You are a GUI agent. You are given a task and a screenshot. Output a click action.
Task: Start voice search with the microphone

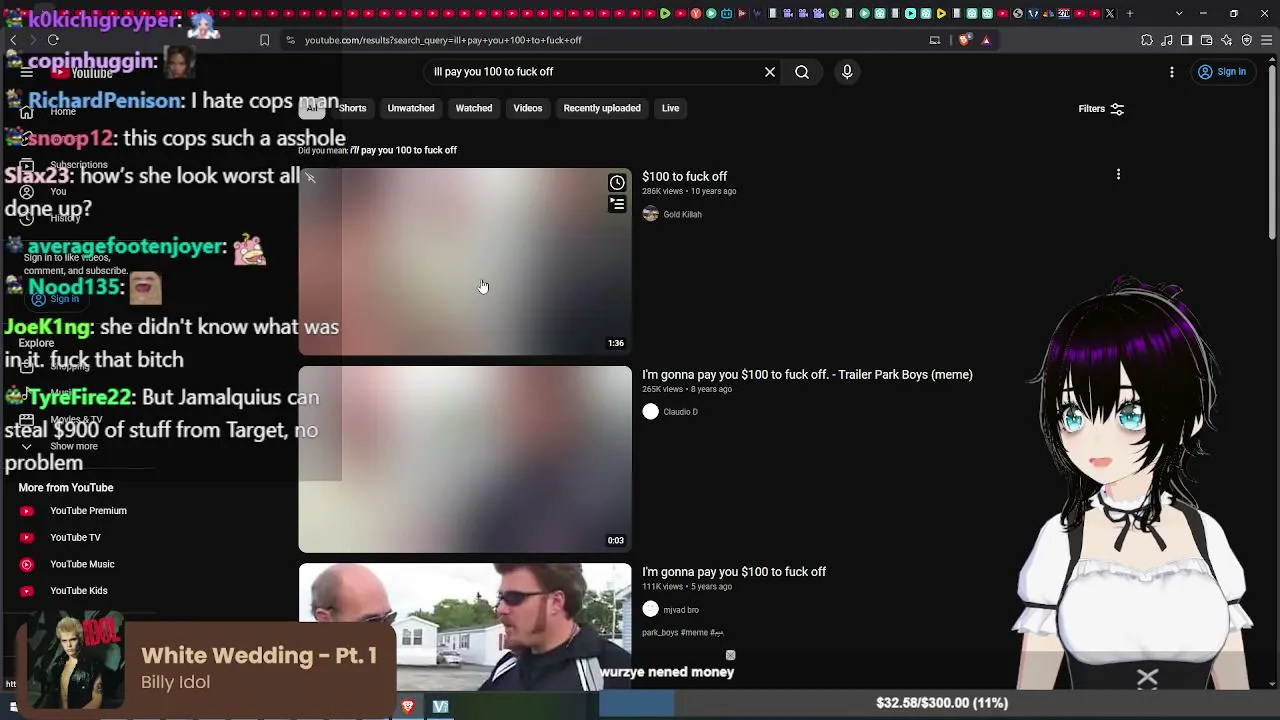pyautogui.click(x=847, y=72)
